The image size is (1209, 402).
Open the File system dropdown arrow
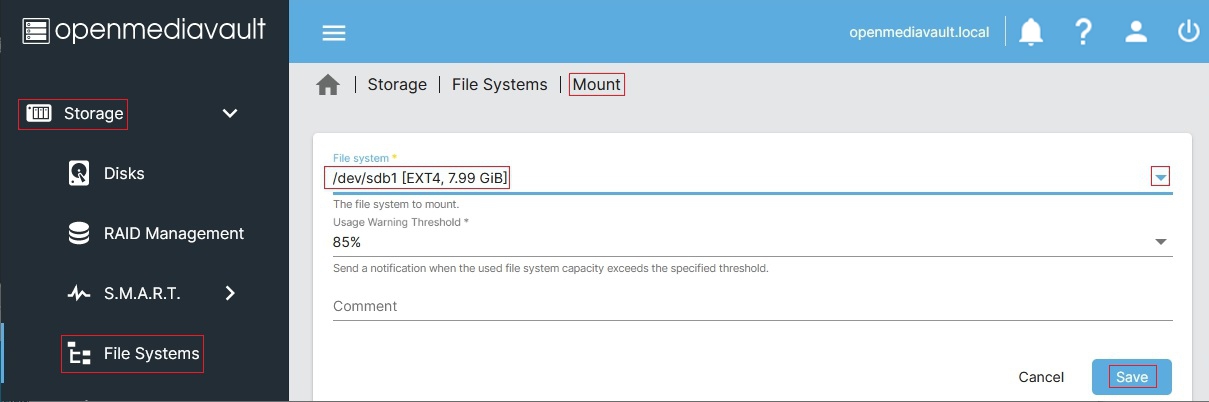tap(1160, 178)
